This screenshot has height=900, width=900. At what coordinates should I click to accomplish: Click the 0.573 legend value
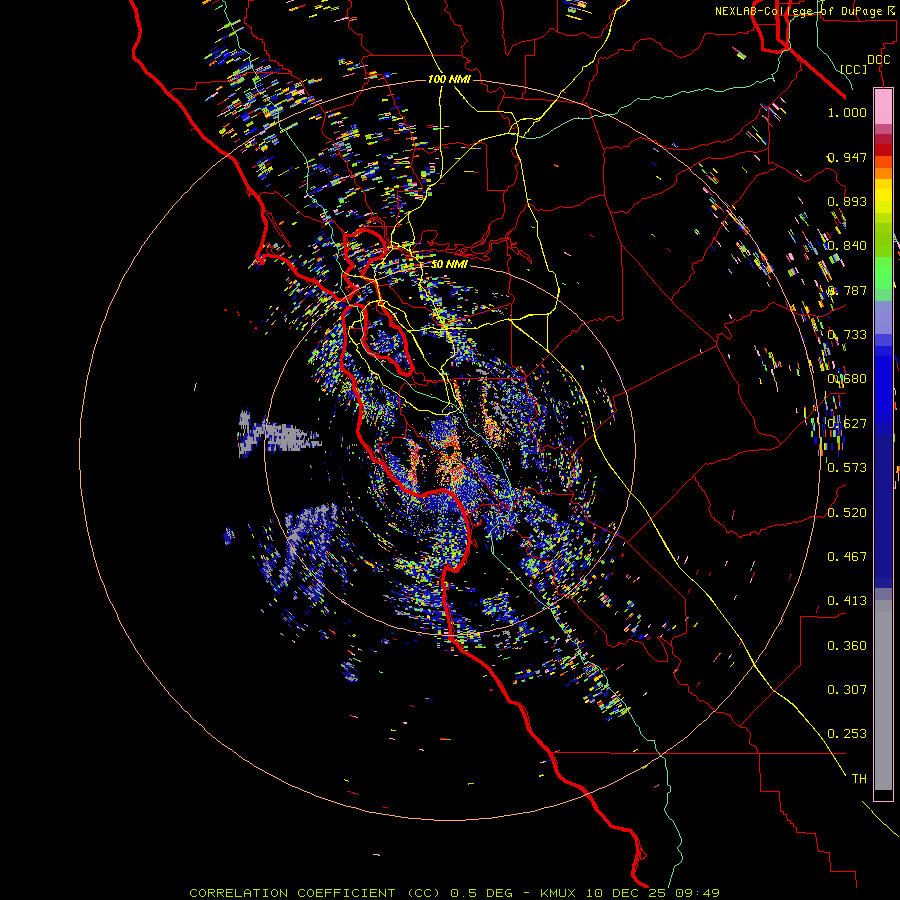pos(847,468)
